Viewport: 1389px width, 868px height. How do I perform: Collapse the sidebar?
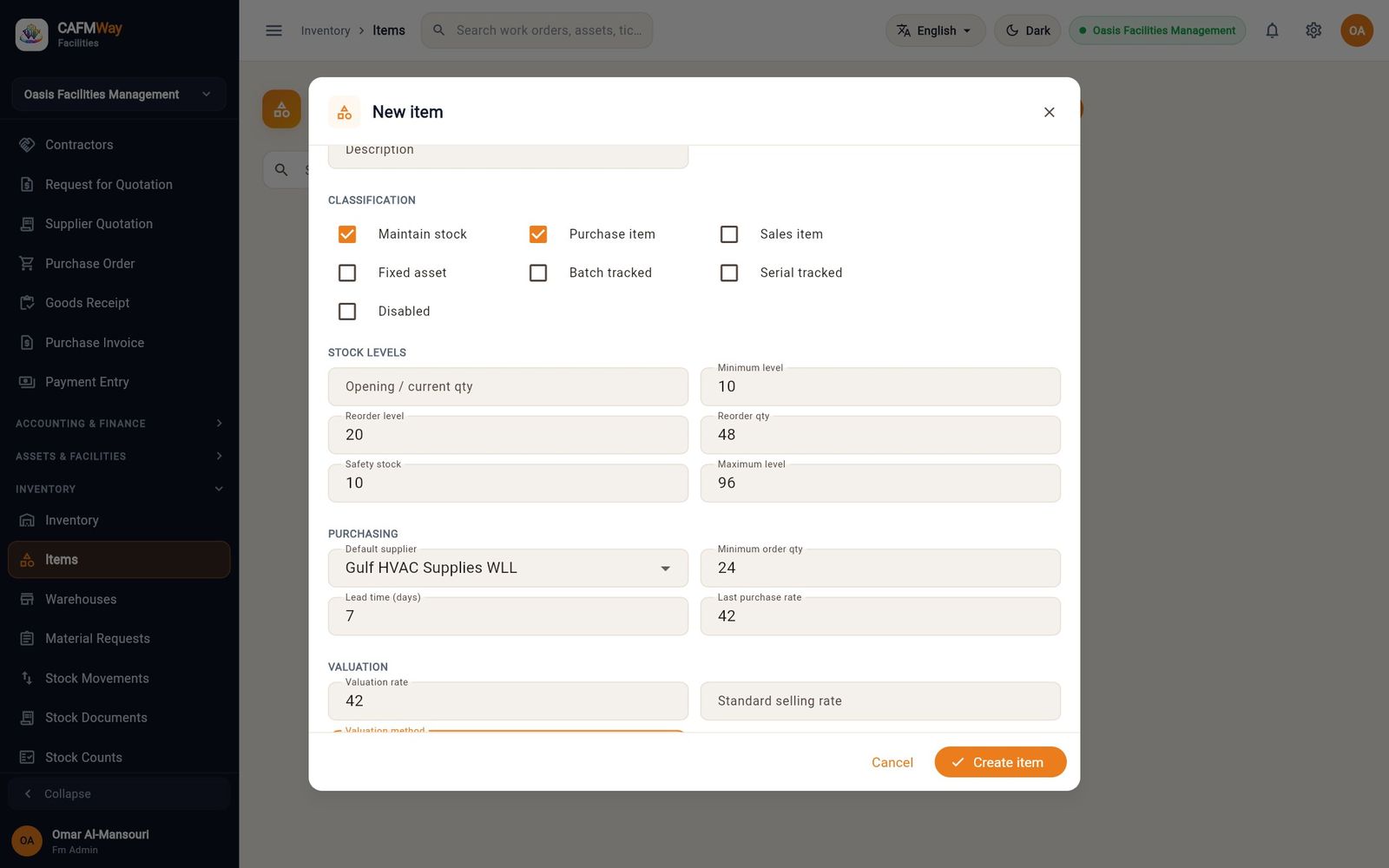tap(119, 794)
